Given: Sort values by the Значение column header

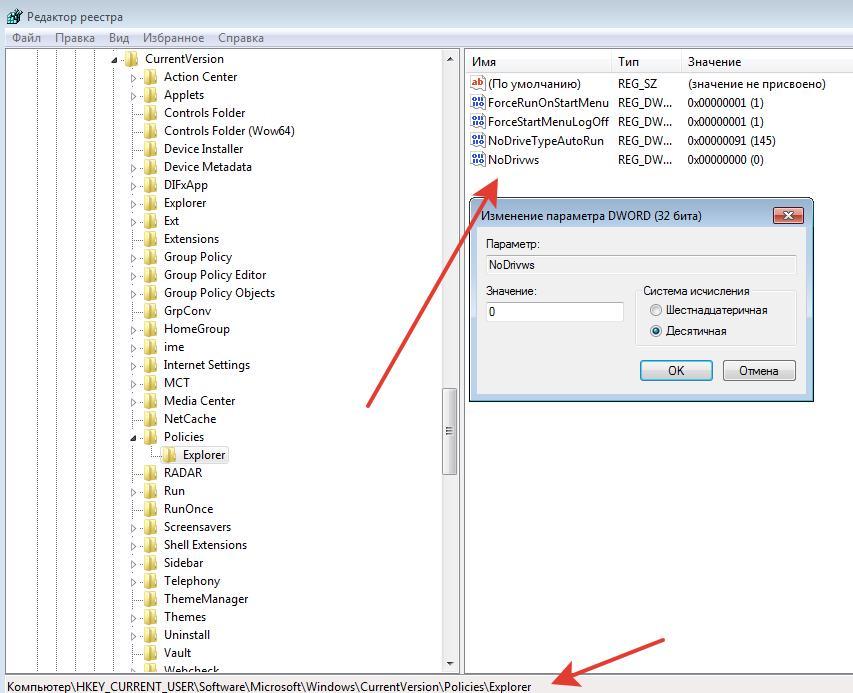Looking at the screenshot, I should coord(767,61).
